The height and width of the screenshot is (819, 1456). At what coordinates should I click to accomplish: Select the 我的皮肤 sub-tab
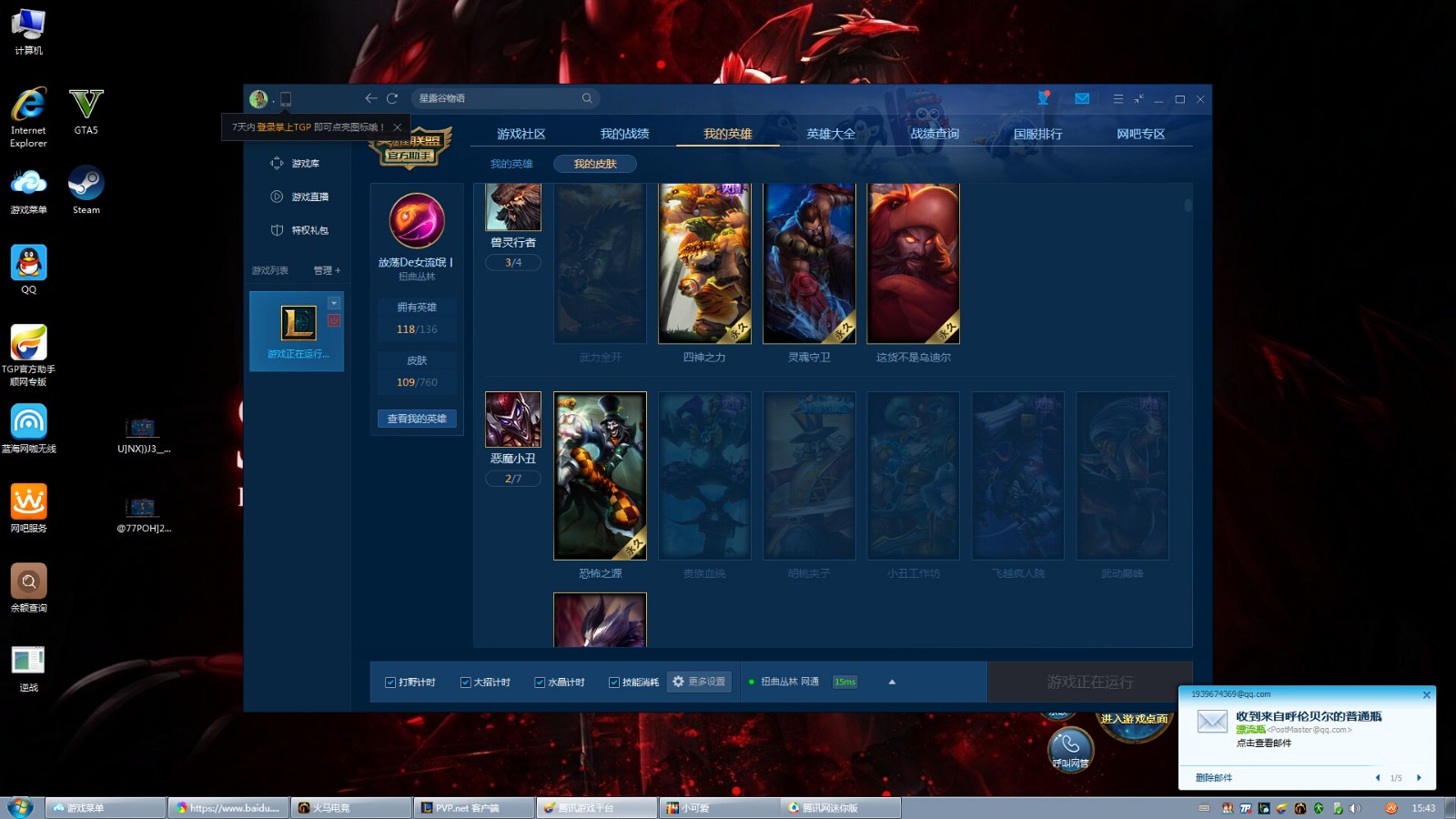pos(595,164)
